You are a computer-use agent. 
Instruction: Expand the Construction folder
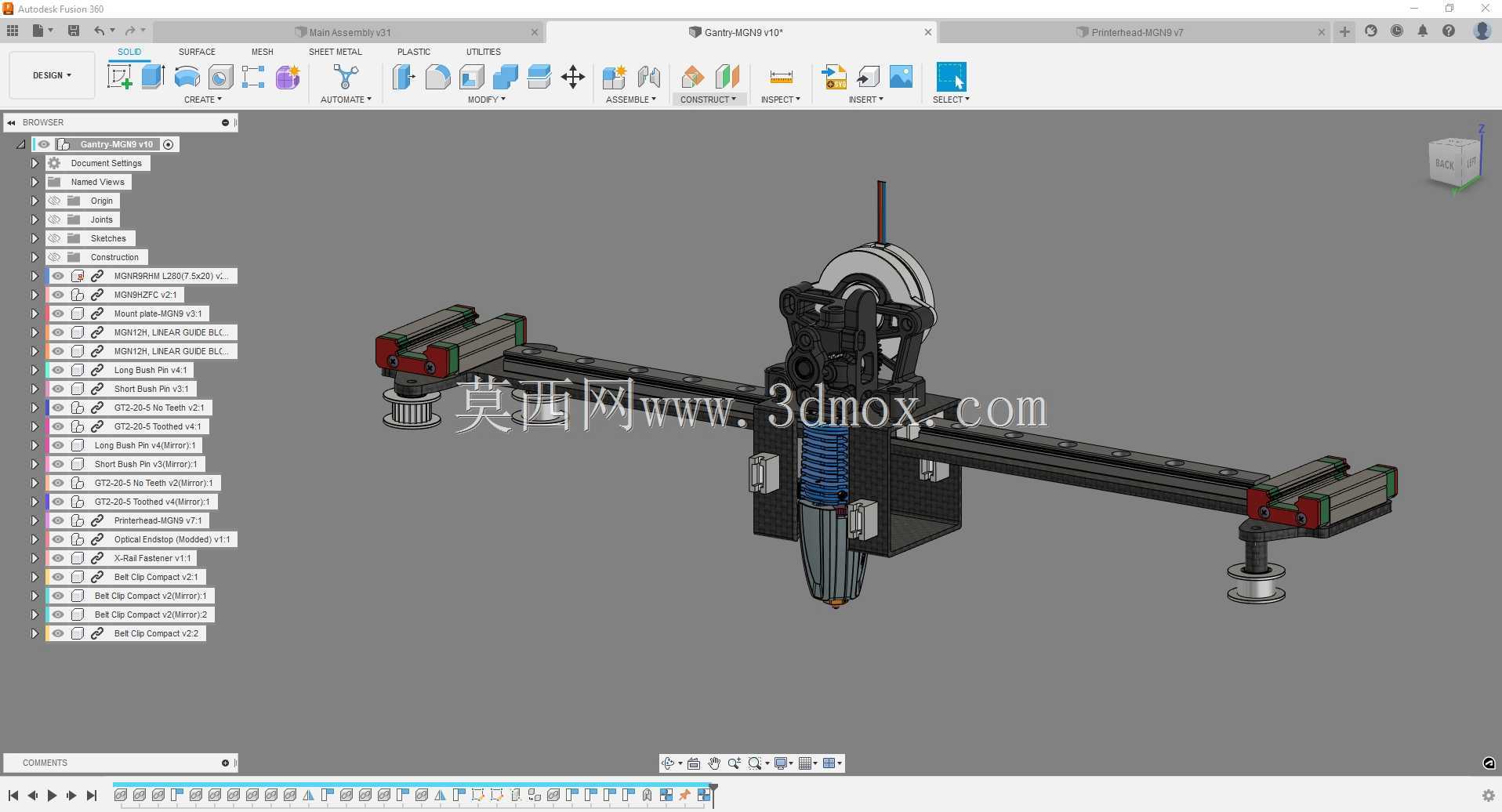(34, 257)
